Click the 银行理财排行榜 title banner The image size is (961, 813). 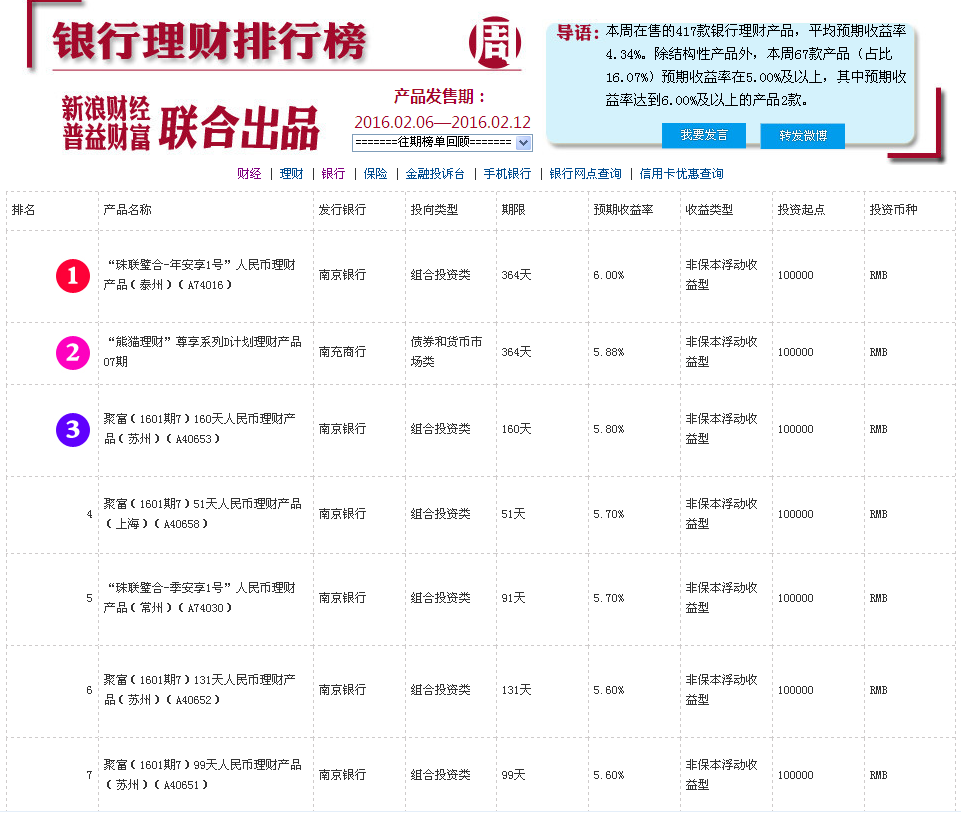(210, 41)
